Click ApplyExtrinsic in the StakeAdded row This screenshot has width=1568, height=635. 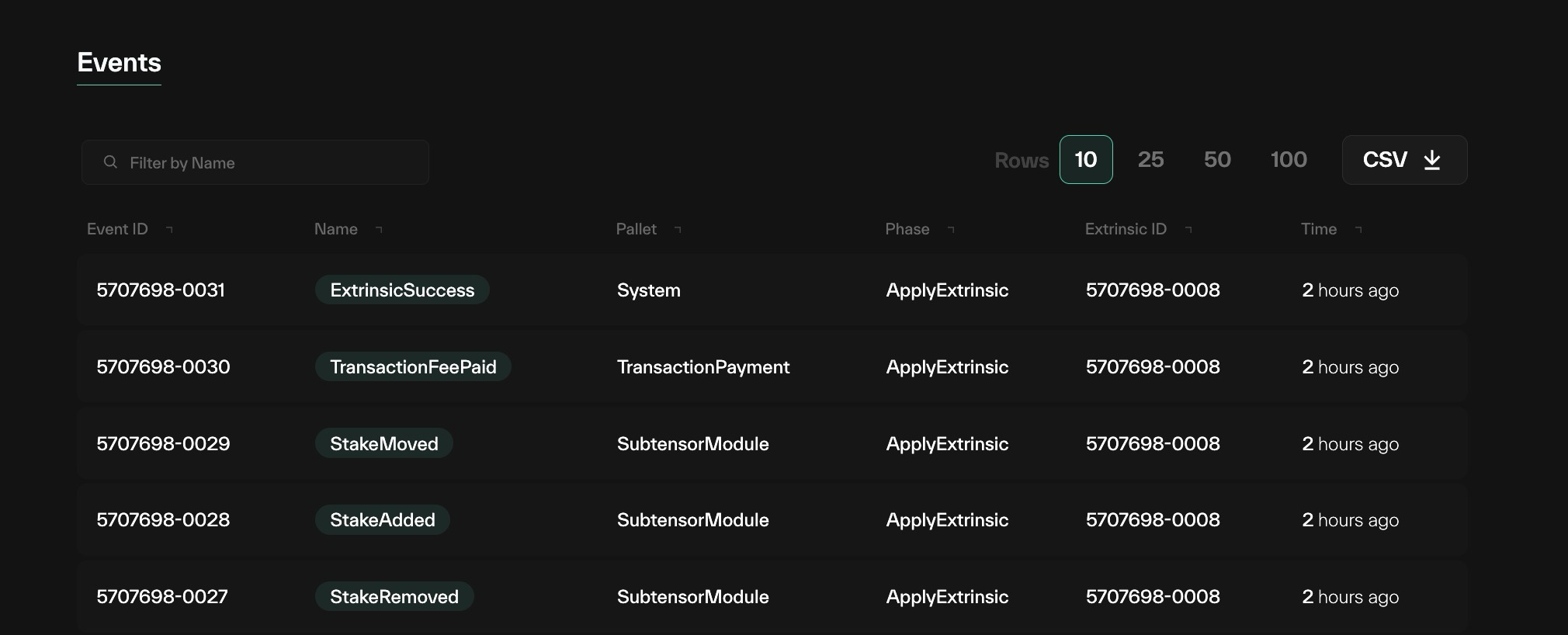pos(948,520)
